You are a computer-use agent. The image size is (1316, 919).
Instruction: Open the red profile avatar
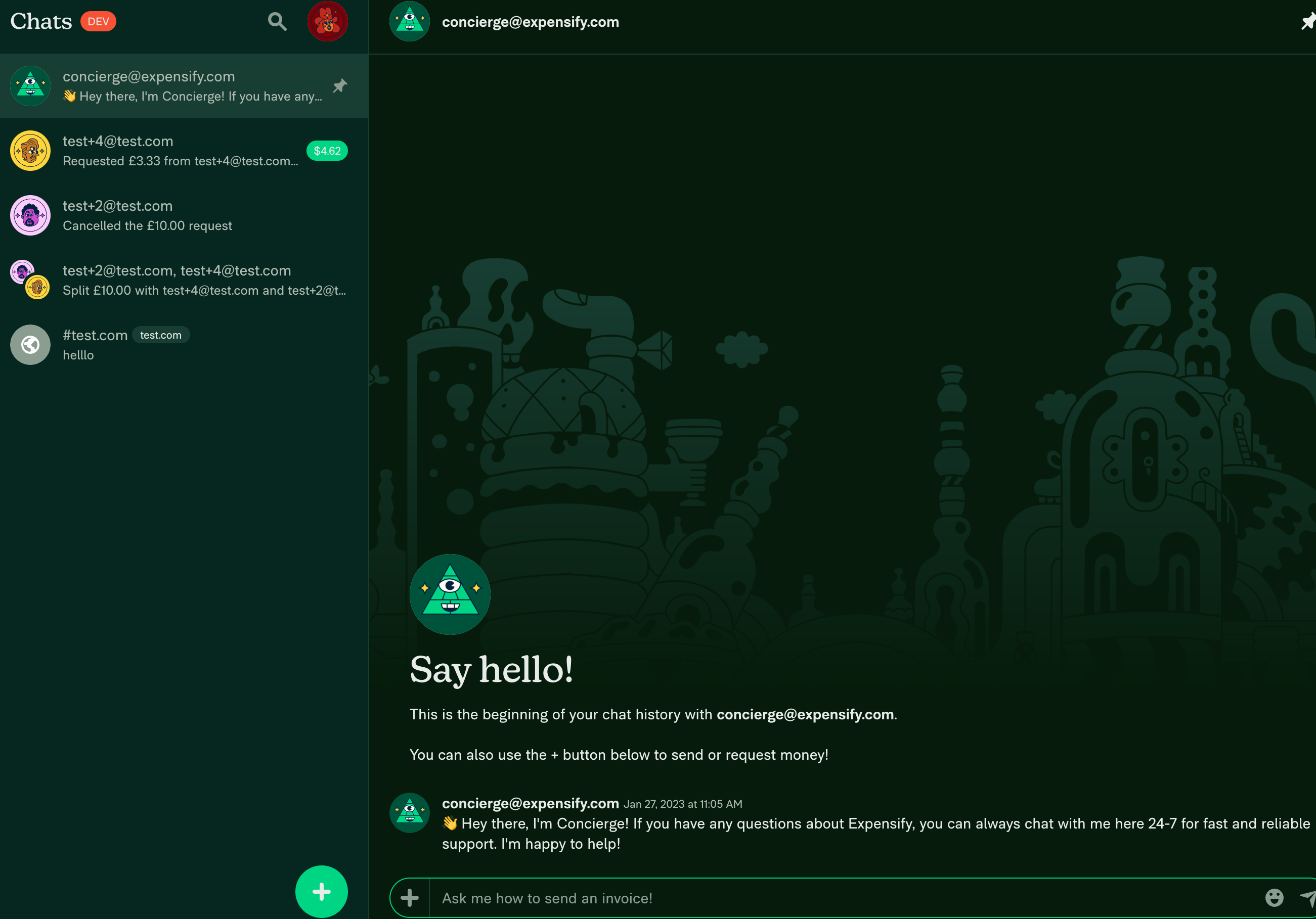[327, 22]
